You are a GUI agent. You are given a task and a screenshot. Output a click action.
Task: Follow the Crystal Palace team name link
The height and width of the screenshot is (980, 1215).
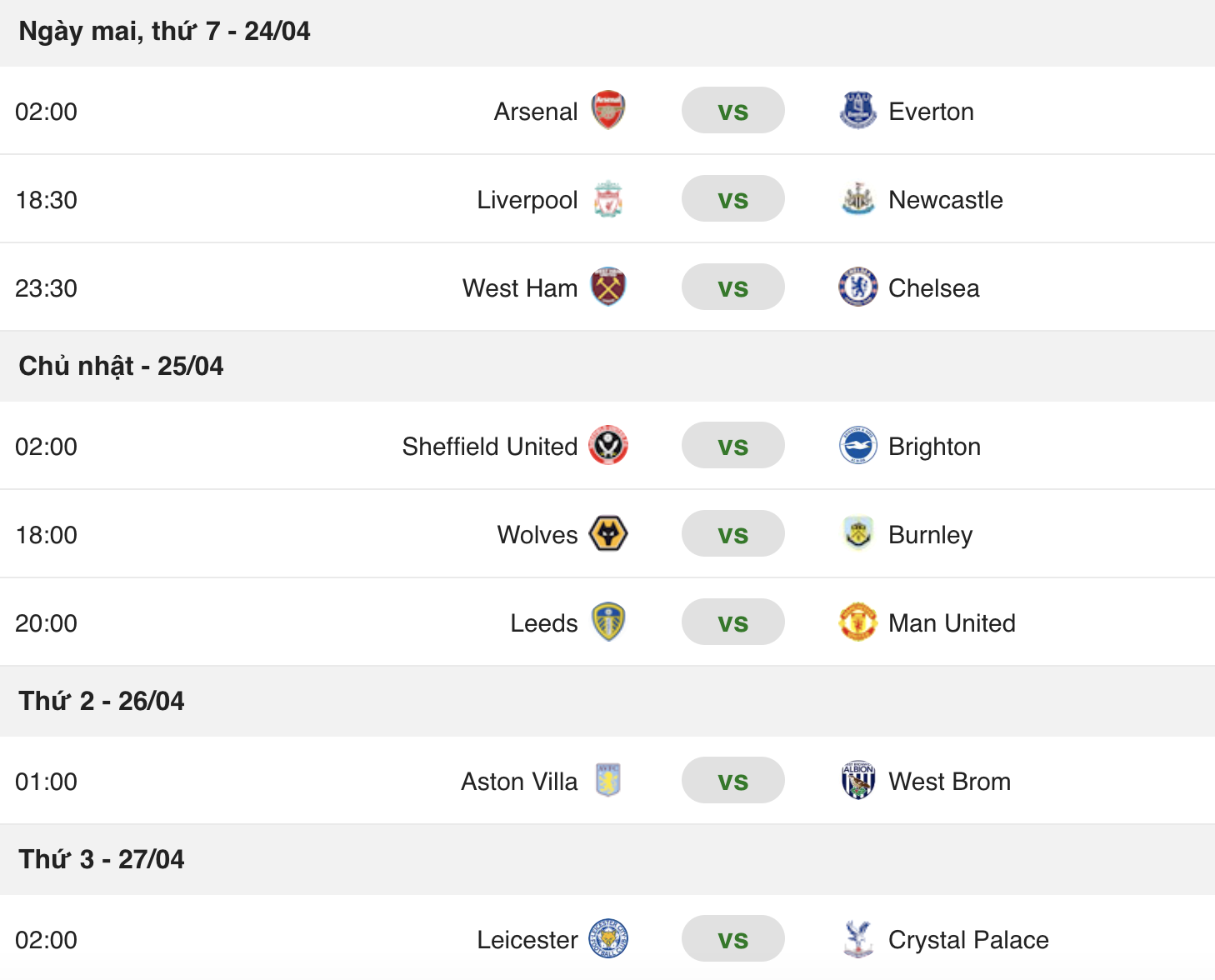coord(968,940)
